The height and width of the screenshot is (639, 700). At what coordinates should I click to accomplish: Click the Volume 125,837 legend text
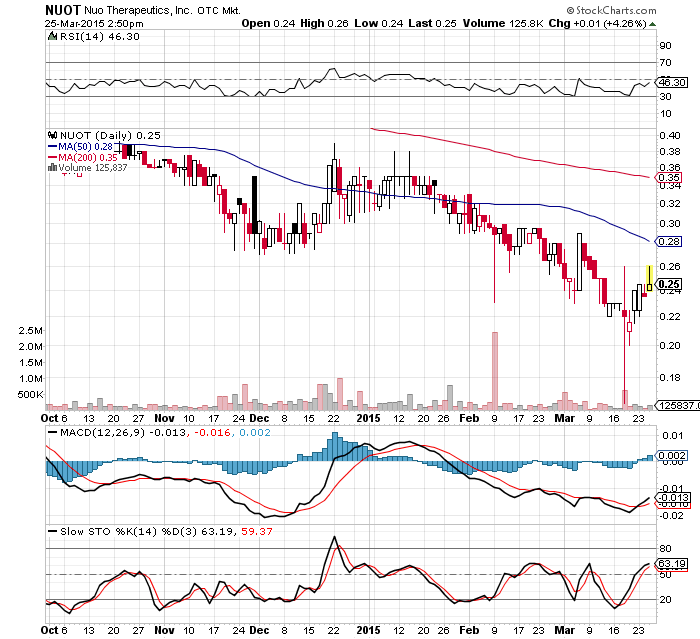coord(93,167)
